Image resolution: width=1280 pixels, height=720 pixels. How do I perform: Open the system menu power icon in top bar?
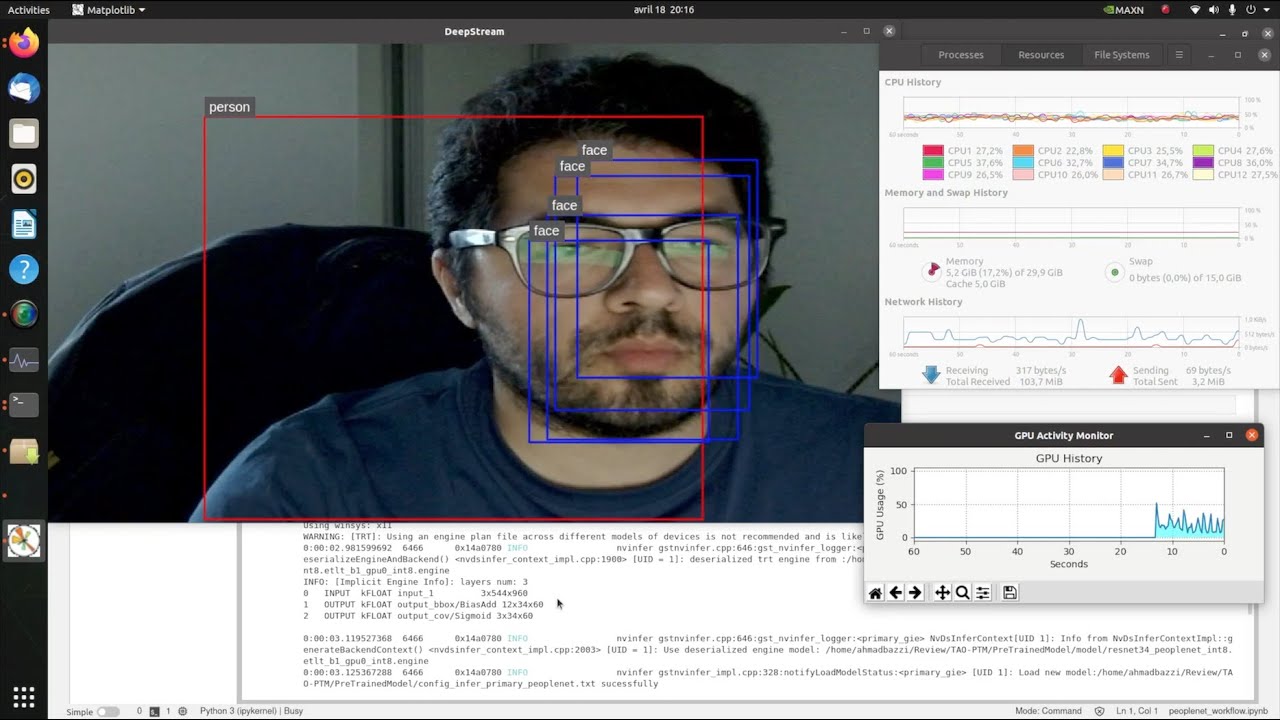click(x=1250, y=10)
